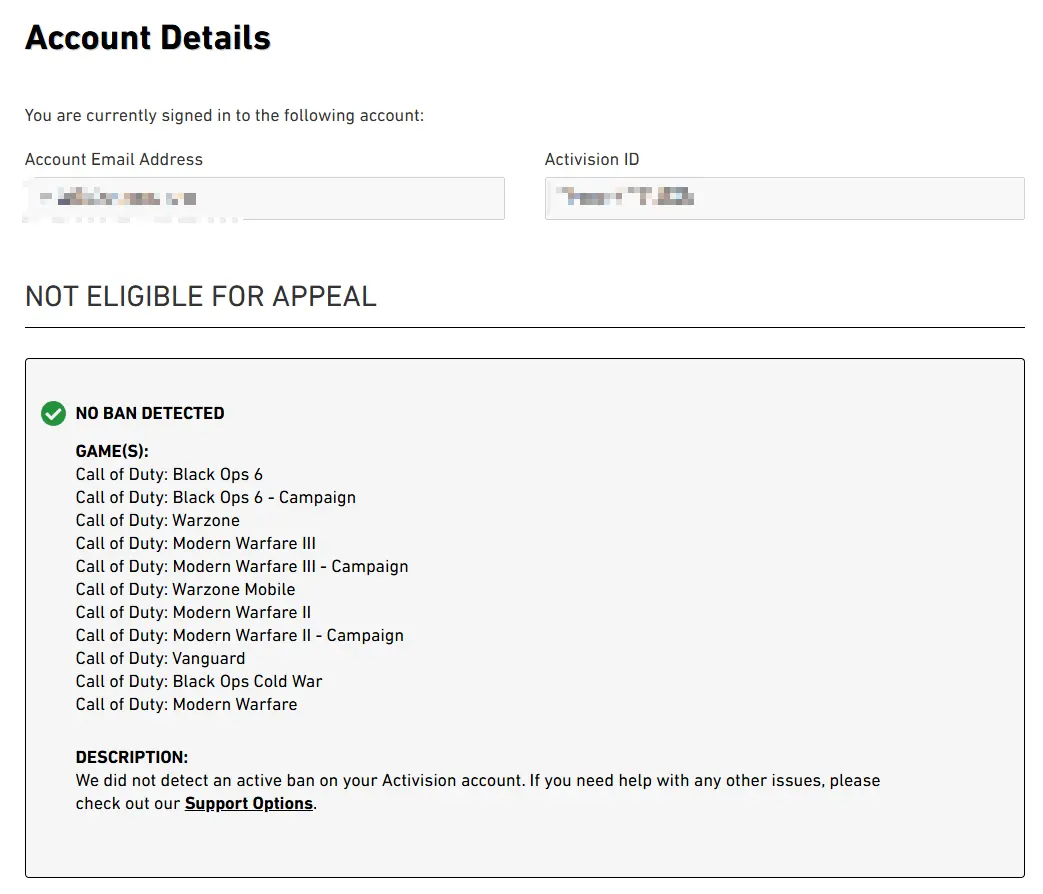Screen dimensions: 1043x894
Task: Click the NOT ELIGIBLE FOR APPEAL heading
Action: 201,296
